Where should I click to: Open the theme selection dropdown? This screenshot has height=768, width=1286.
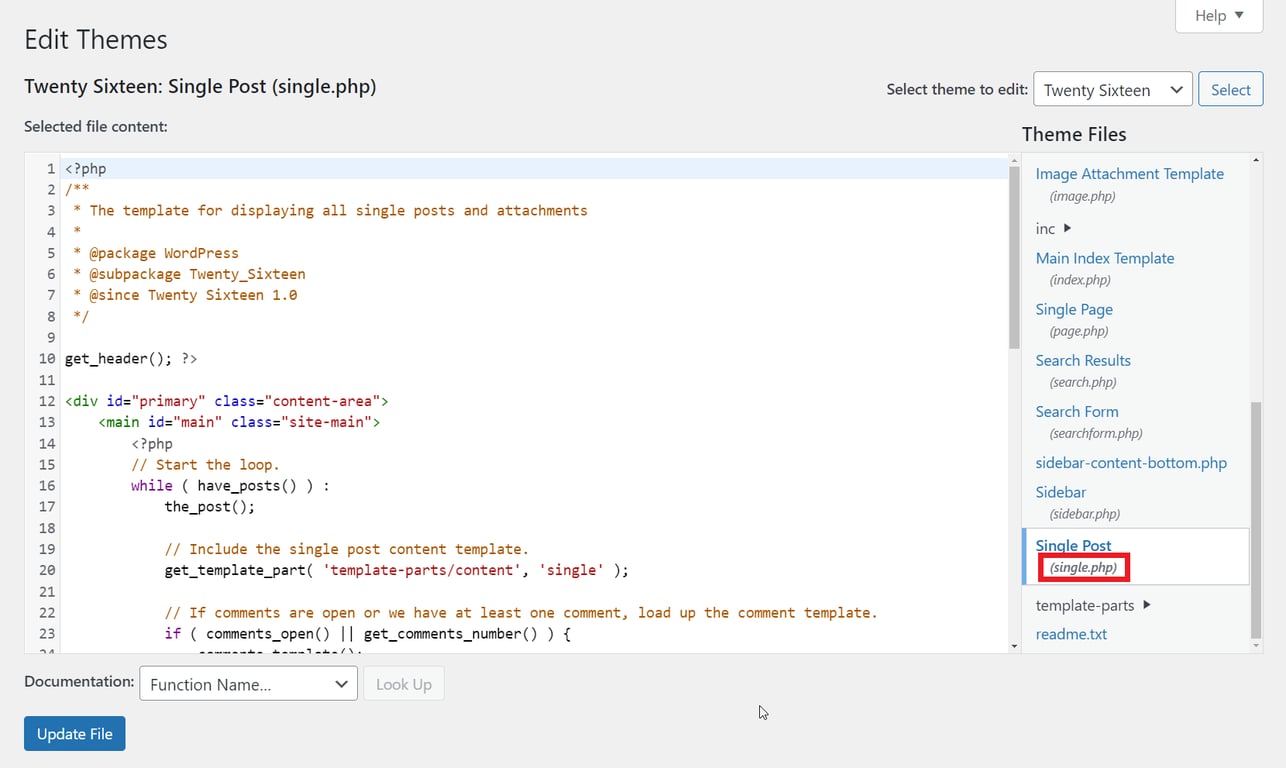[x=1112, y=89]
